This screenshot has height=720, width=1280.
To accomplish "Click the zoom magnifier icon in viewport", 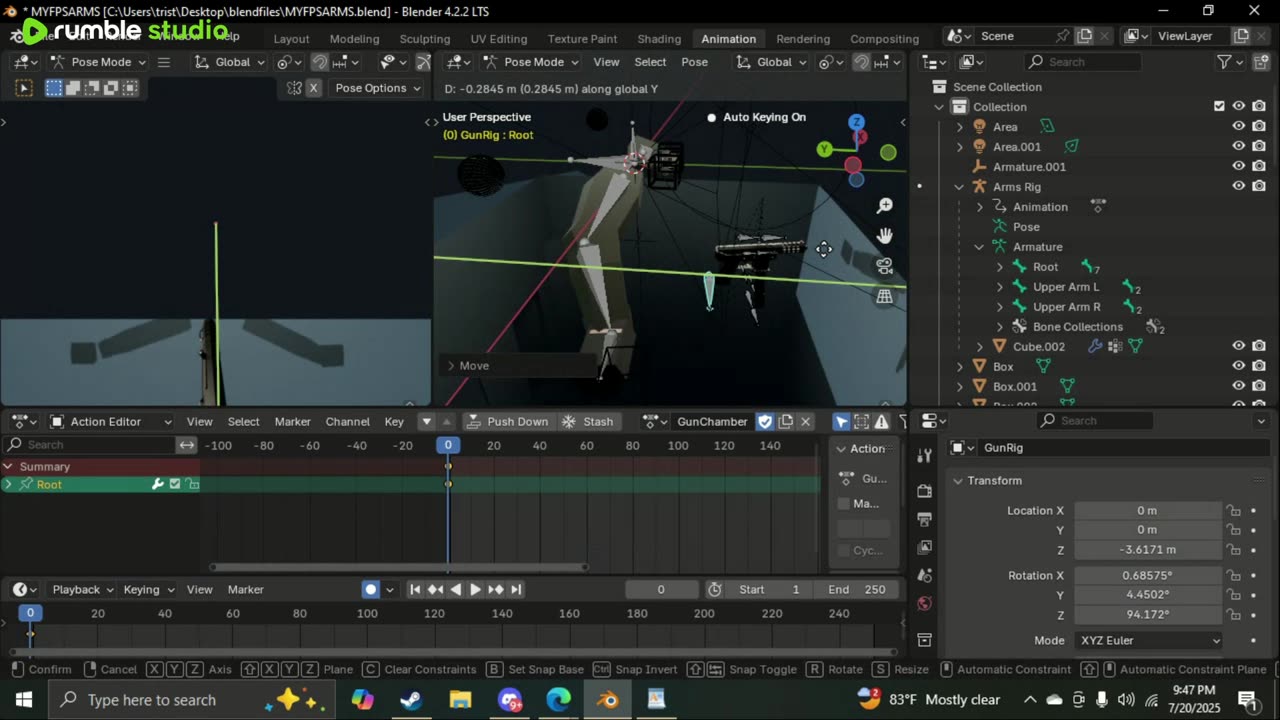I will [885, 206].
